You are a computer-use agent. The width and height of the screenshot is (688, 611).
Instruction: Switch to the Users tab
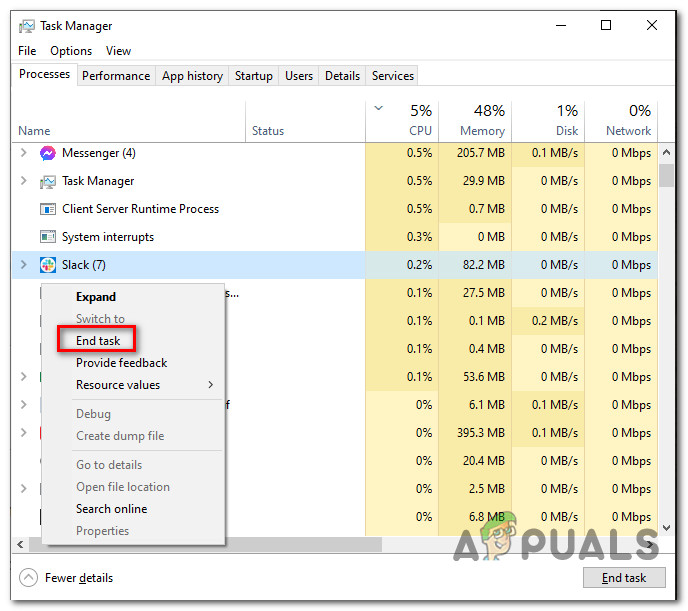pos(299,76)
